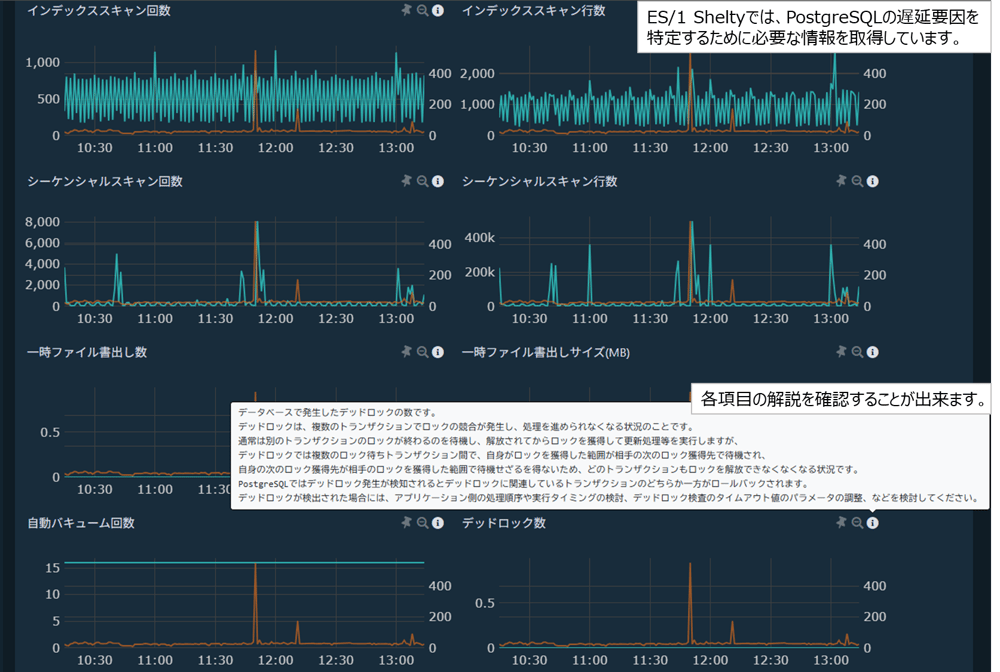Pin the インデックススキャン行数 panel
This screenshot has width=1000, height=672.
(841, 9)
